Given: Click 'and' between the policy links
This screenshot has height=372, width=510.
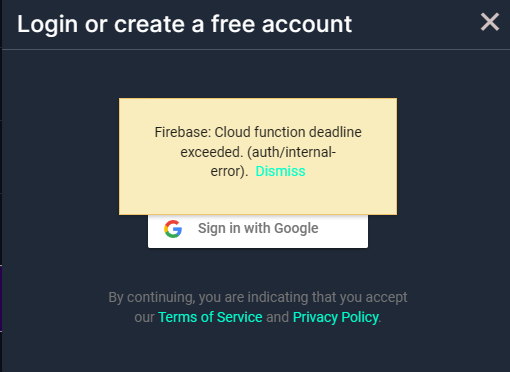Looking at the screenshot, I should tap(277, 317).
